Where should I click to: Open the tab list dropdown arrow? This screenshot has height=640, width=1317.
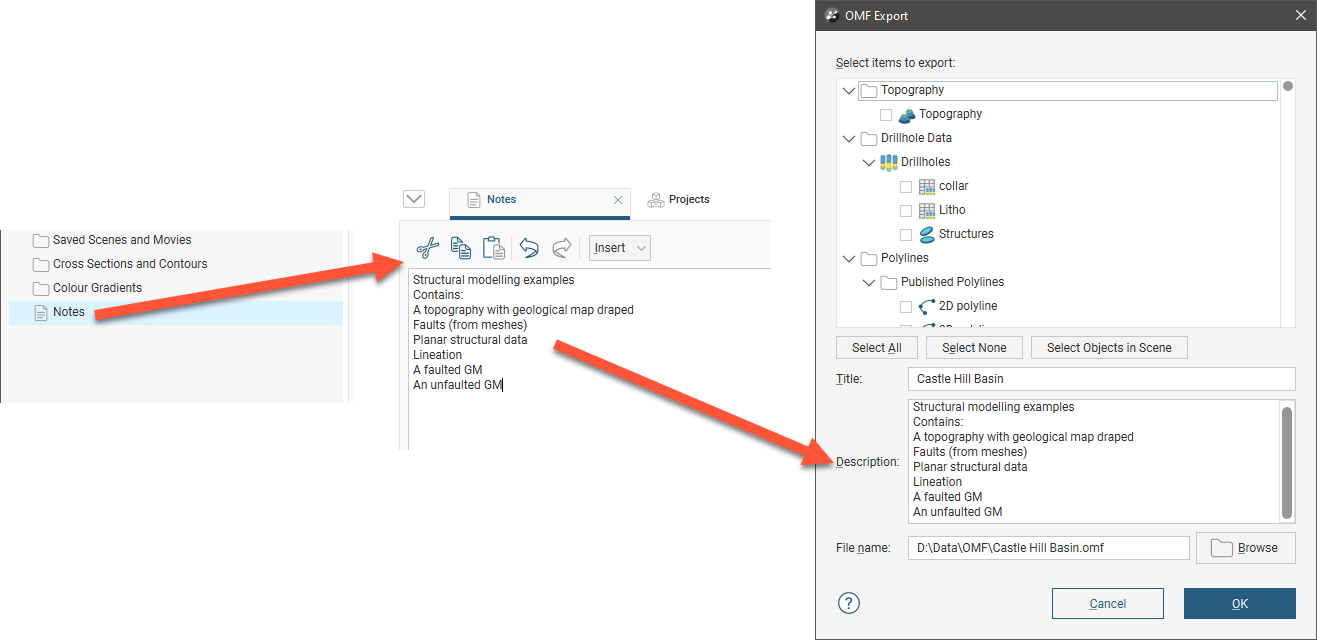(414, 199)
